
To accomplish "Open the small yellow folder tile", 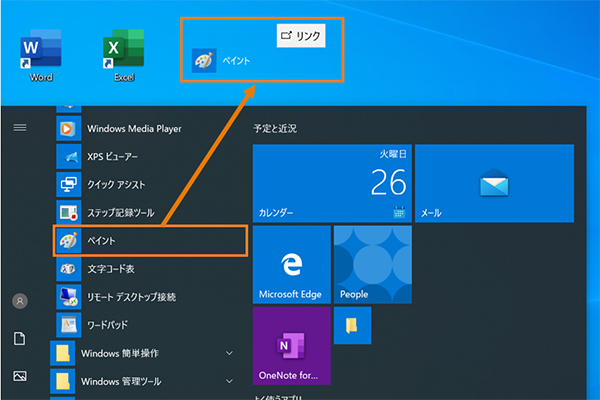I will point(352,325).
